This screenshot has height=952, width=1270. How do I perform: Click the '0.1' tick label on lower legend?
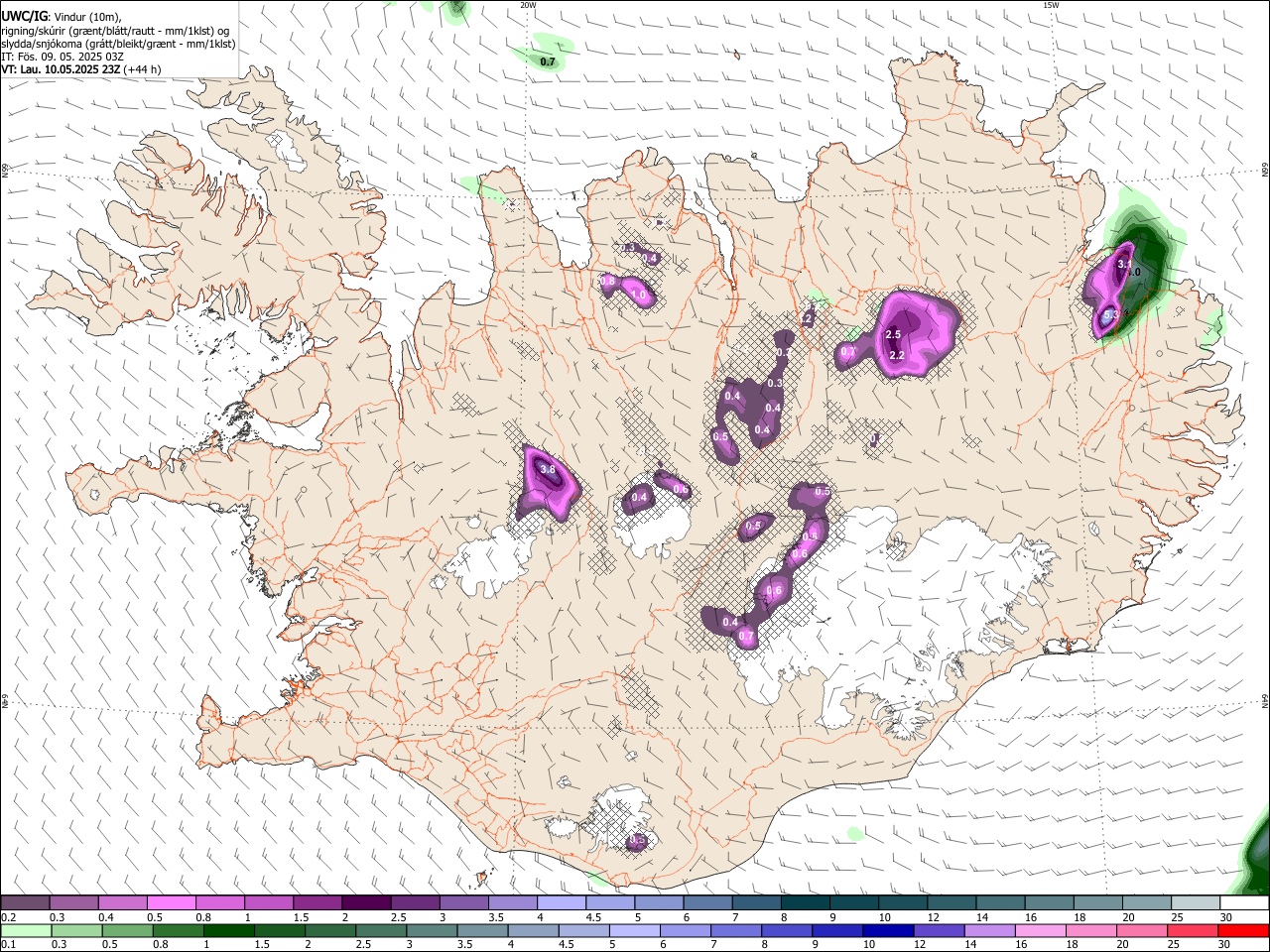(x=8, y=944)
